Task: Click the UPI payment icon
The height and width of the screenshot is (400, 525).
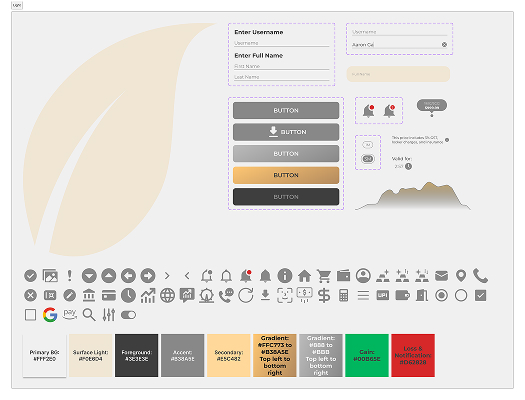Action: pyautogui.click(x=383, y=296)
